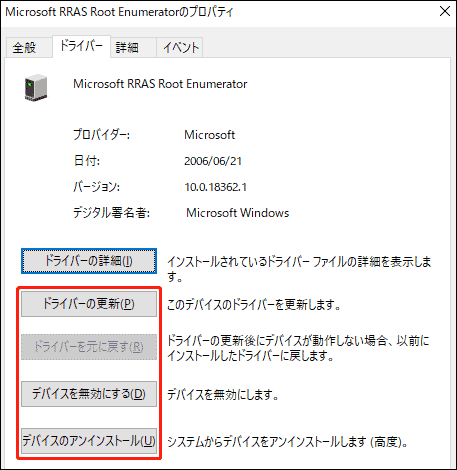
Task: Click the バージョン: label
Action: (x=96, y=187)
